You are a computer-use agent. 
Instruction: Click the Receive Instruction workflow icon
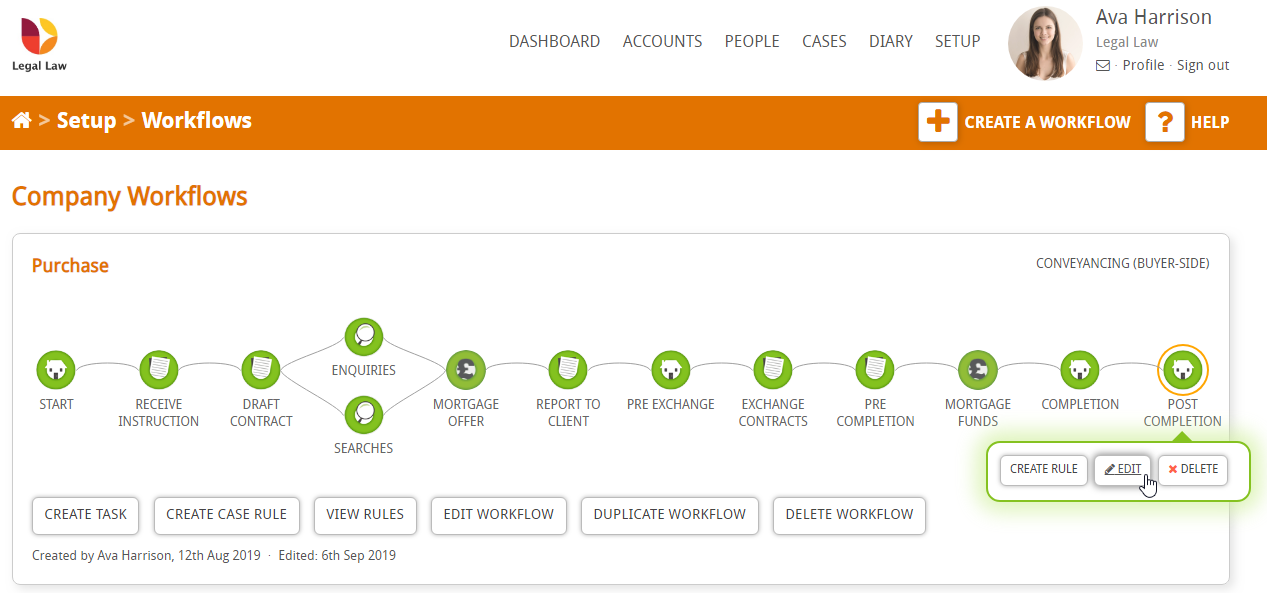click(x=158, y=369)
